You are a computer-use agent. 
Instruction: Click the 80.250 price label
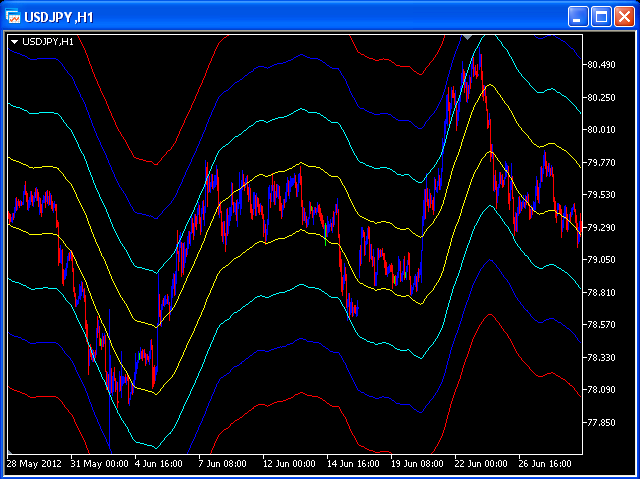pyautogui.click(x=602, y=98)
